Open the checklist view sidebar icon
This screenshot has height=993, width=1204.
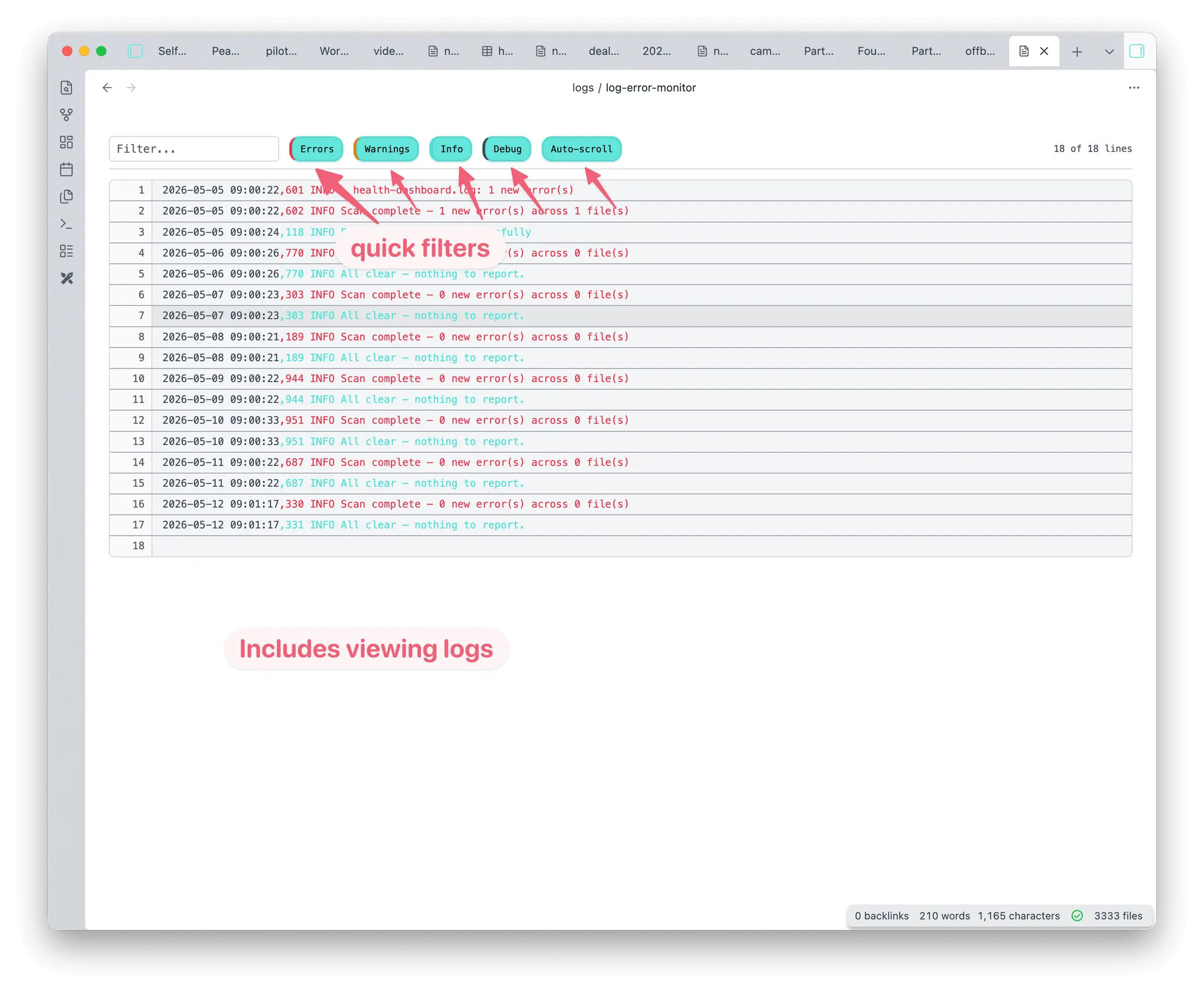coord(66,251)
